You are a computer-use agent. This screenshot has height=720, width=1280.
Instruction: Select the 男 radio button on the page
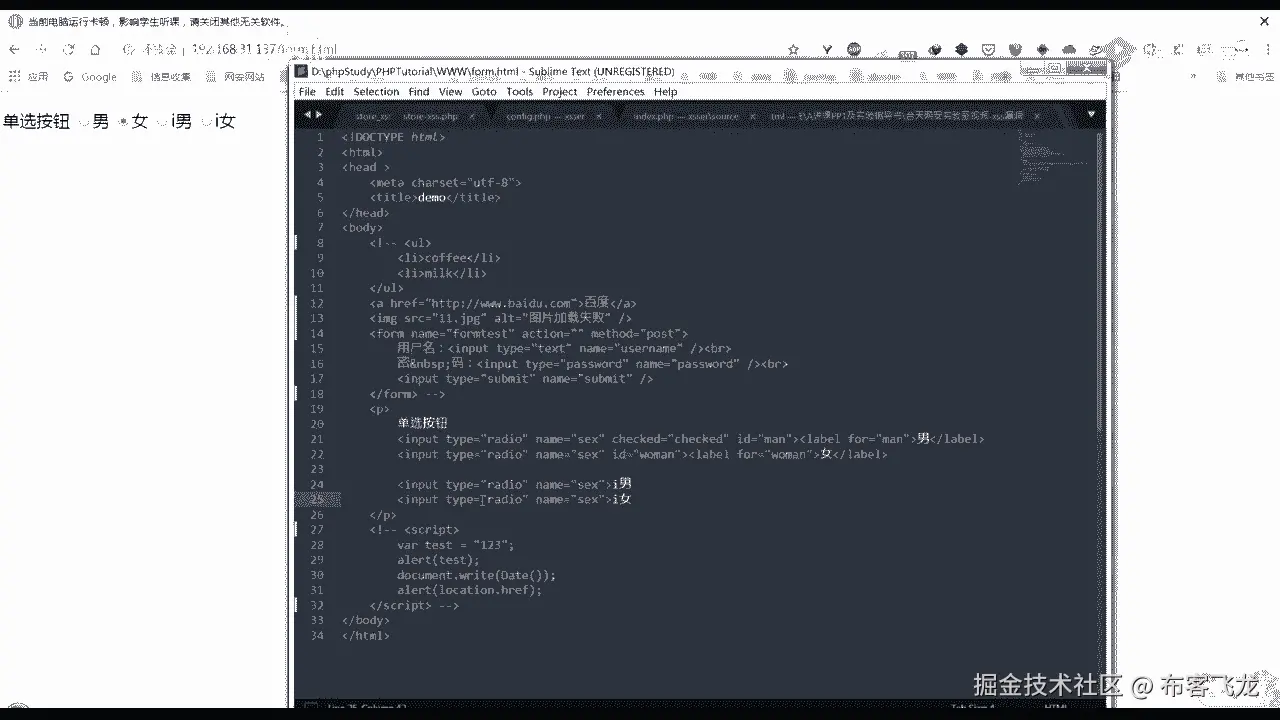[x=84, y=122]
